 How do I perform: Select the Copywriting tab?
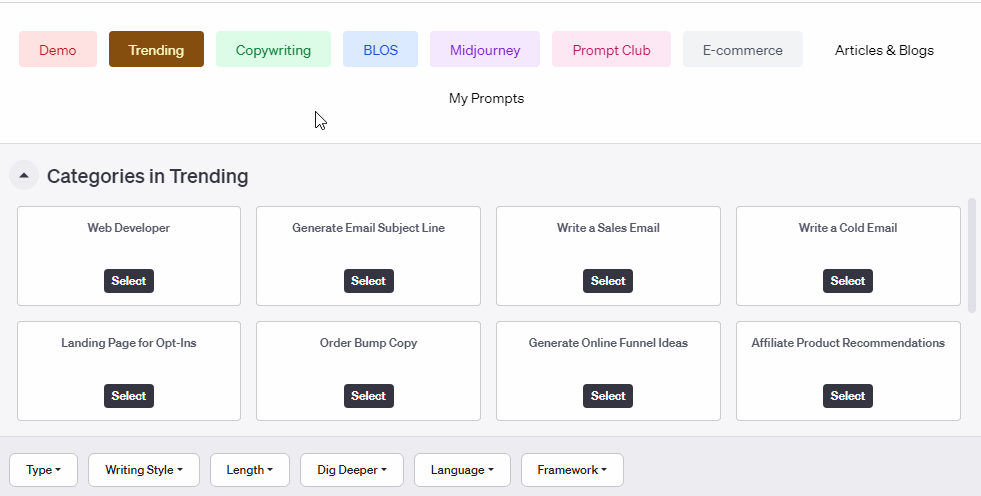pyautogui.click(x=273, y=50)
